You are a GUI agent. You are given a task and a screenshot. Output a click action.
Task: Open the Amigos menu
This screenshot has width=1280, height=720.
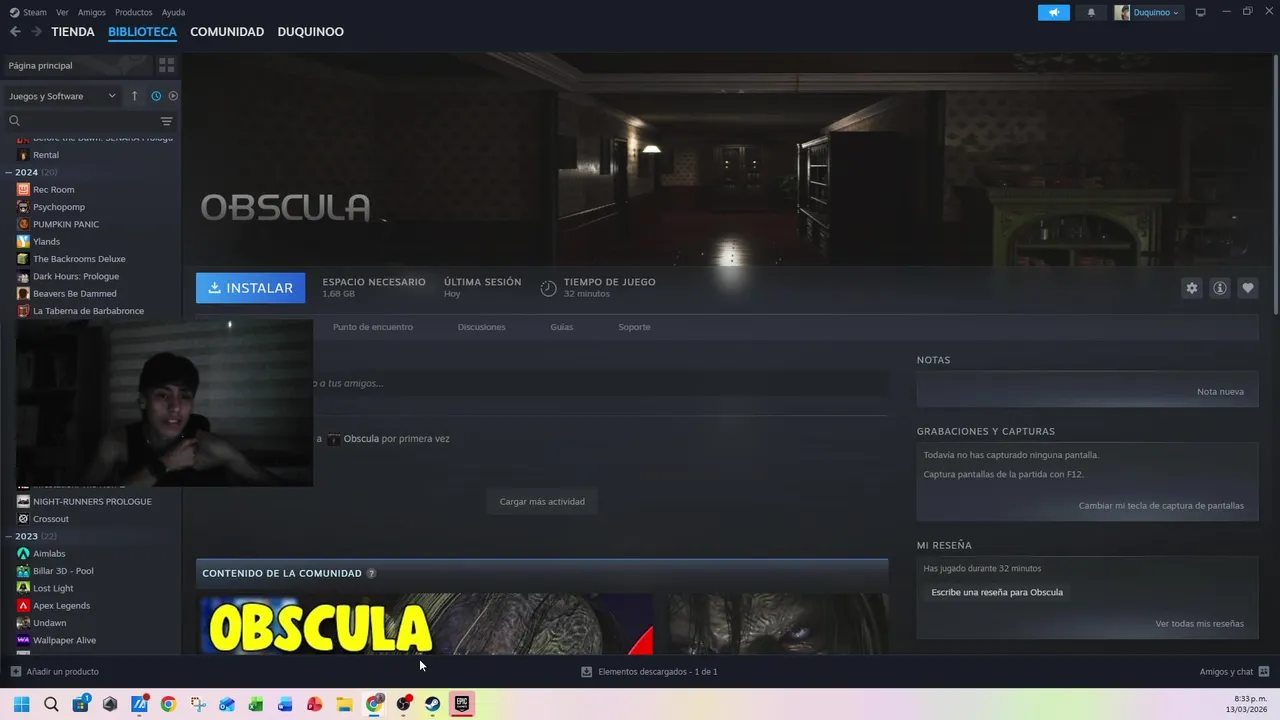92,12
